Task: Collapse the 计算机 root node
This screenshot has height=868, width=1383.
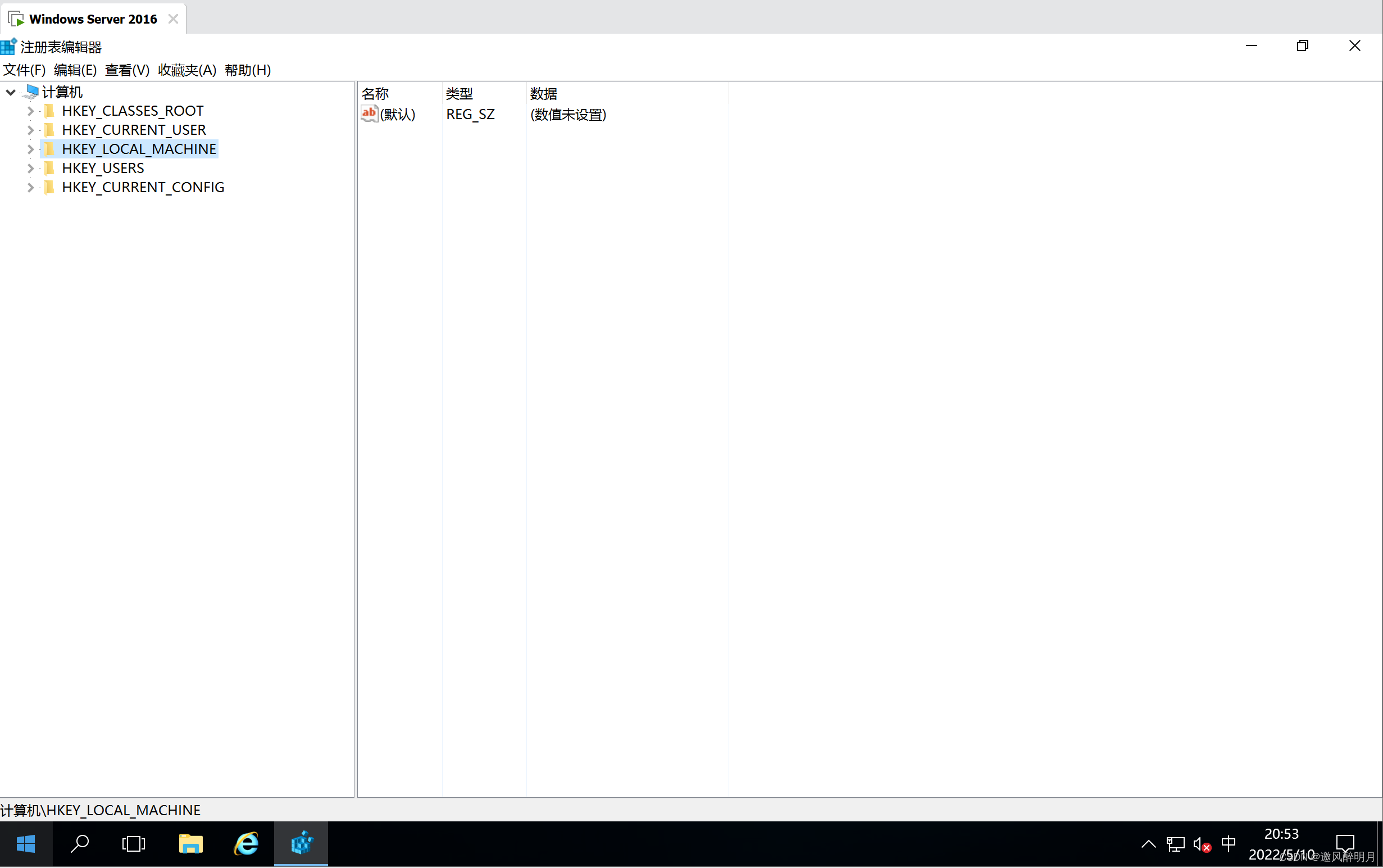Action: (x=10, y=92)
